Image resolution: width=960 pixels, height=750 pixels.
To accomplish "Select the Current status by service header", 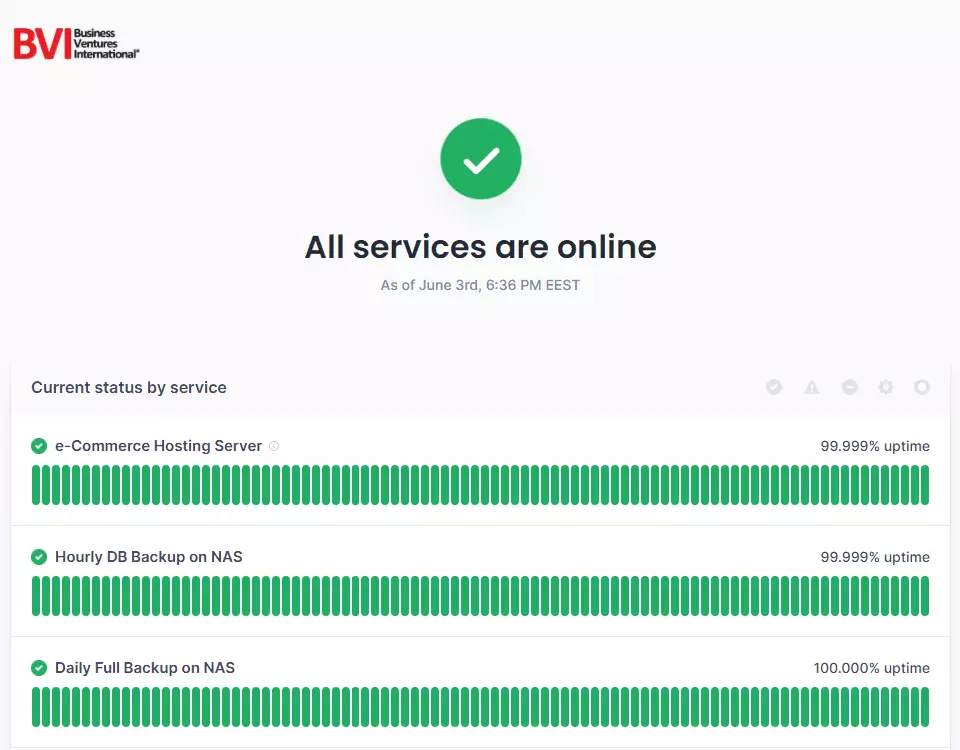I will [x=128, y=387].
